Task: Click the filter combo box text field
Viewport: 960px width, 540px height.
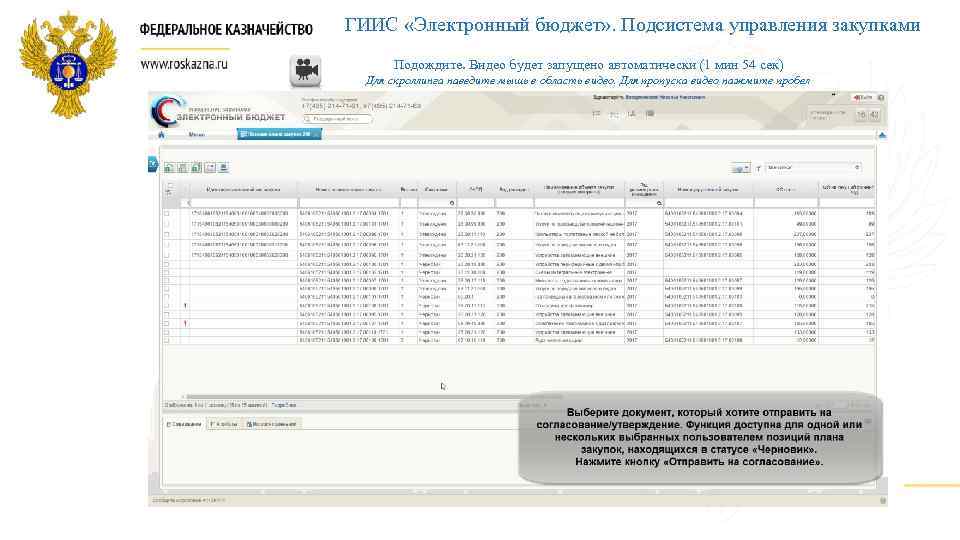Action: coord(808,167)
